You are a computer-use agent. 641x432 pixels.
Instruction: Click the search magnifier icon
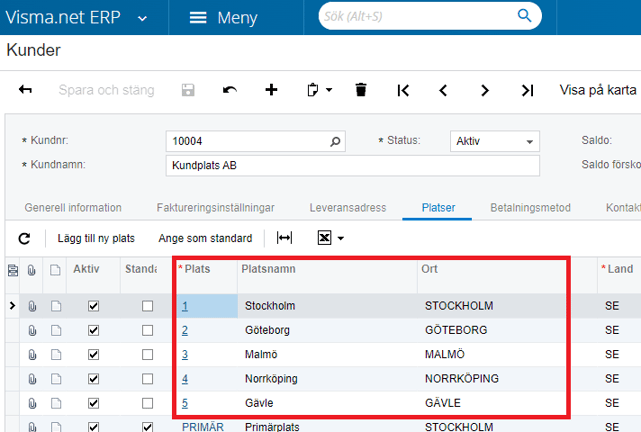[x=524, y=16]
